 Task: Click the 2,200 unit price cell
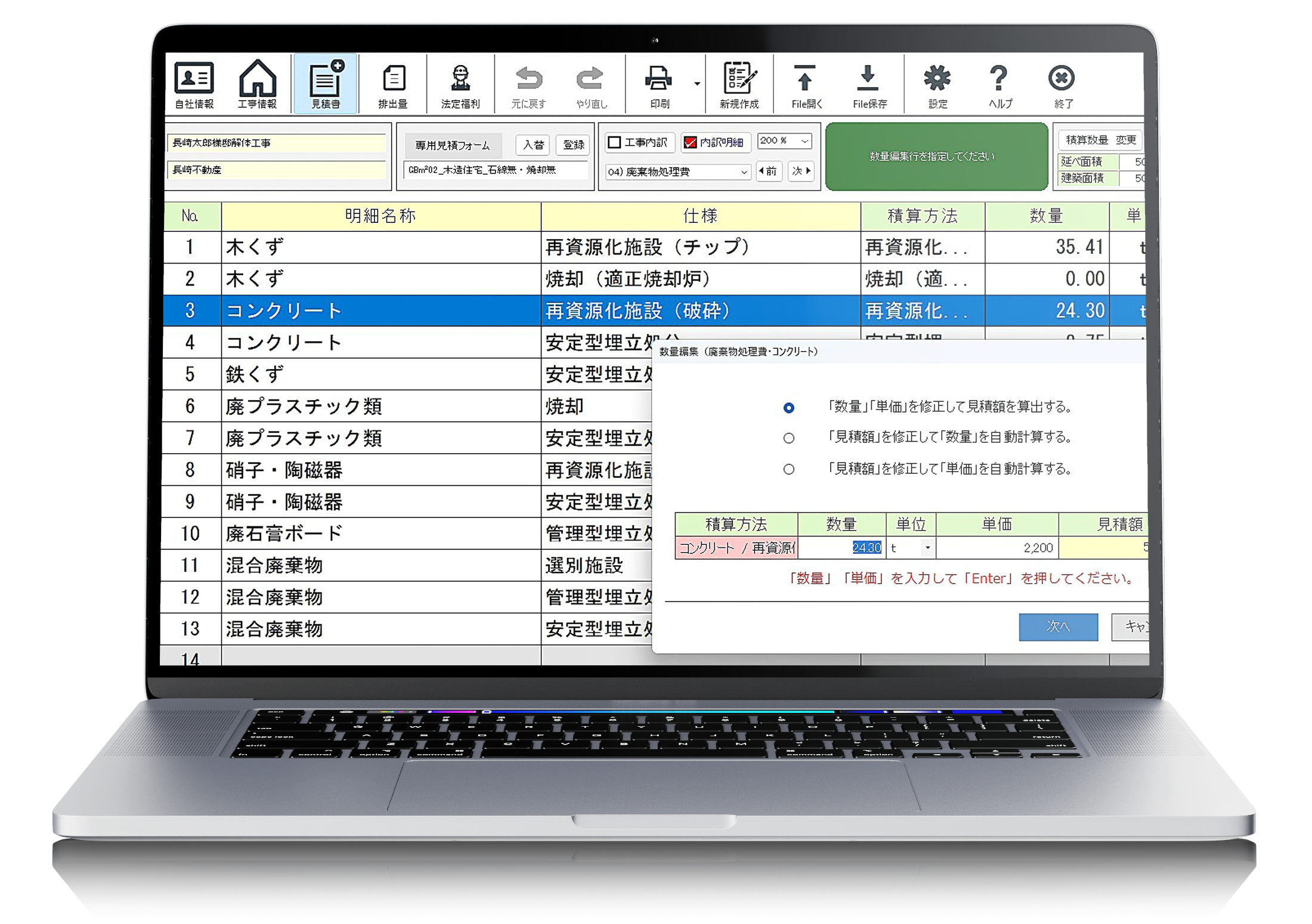tap(997, 548)
